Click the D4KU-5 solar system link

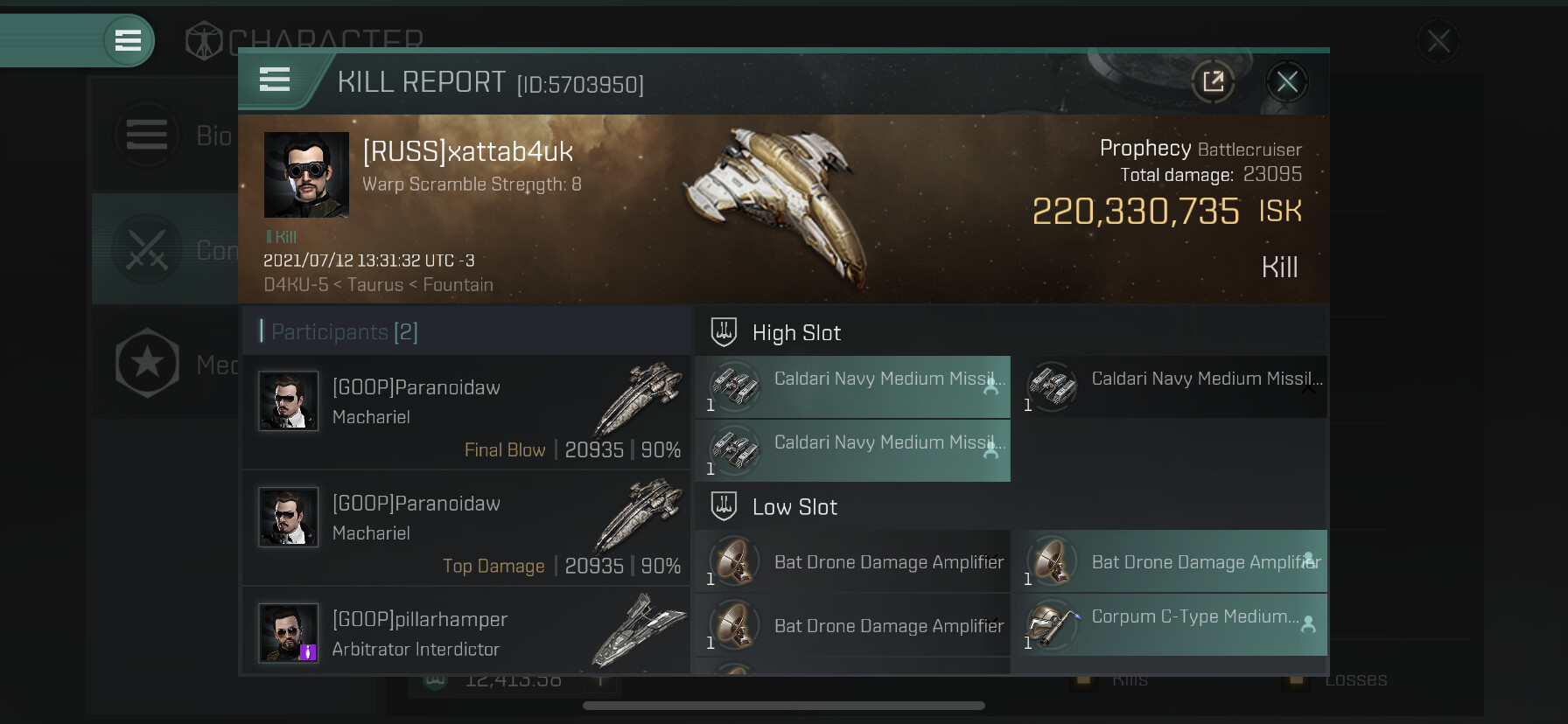click(x=296, y=285)
